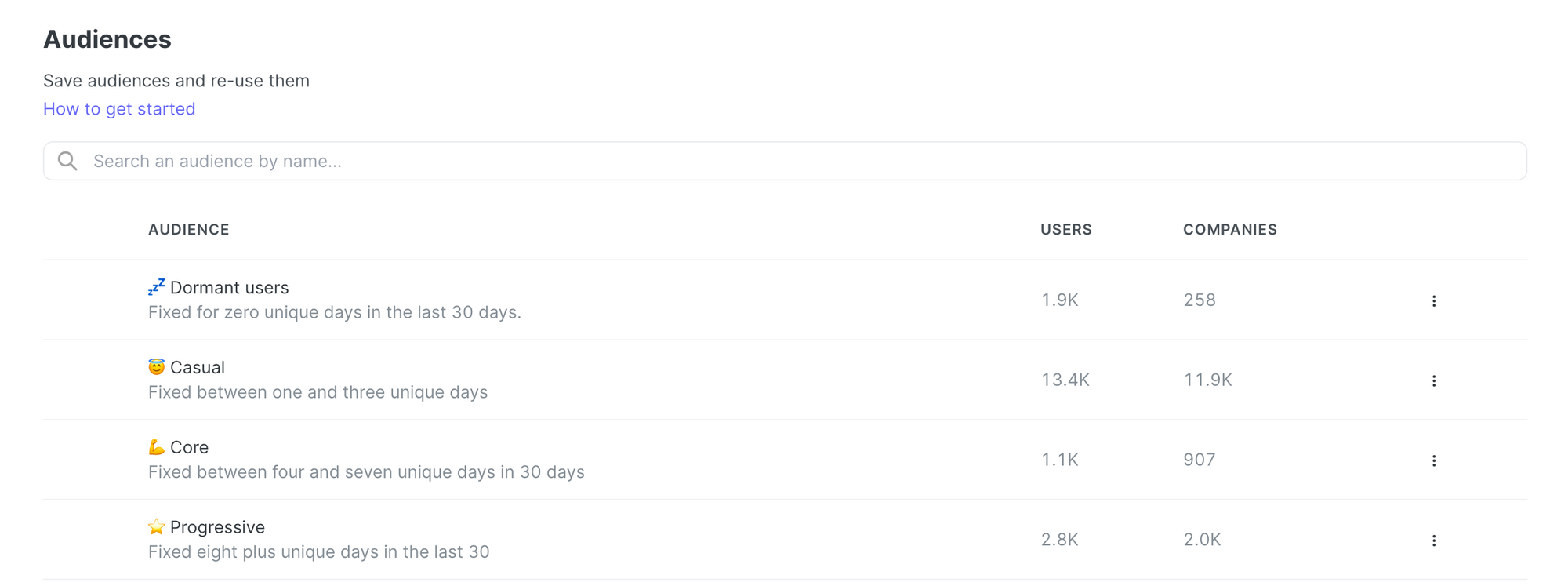This screenshot has height=586, width=1568.
Task: Click the COMPANIES column header
Action: [x=1229, y=230]
